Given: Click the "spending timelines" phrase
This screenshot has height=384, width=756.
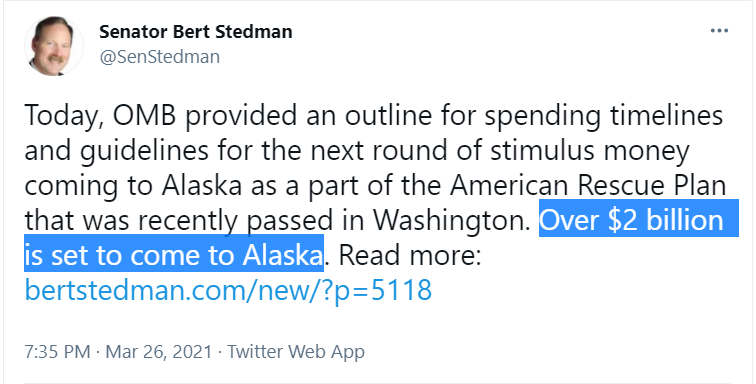Looking at the screenshot, I should click(x=604, y=117).
